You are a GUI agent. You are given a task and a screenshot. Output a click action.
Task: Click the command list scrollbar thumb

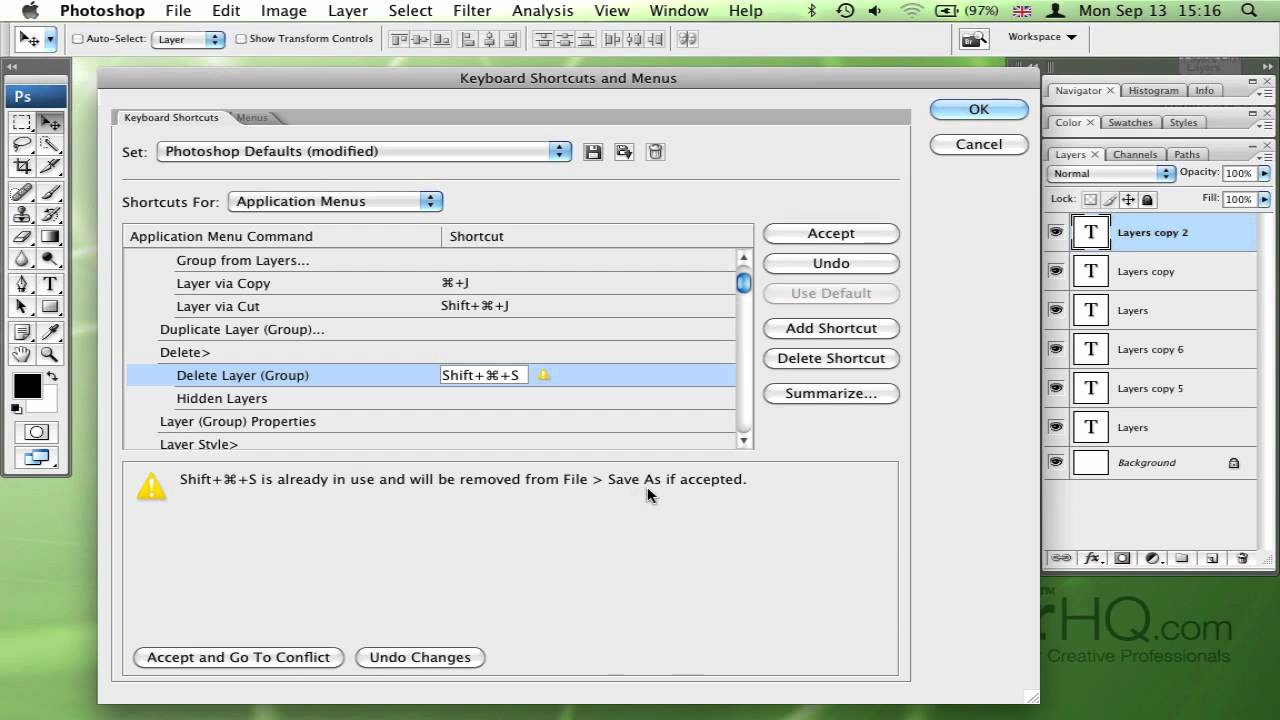tap(744, 284)
